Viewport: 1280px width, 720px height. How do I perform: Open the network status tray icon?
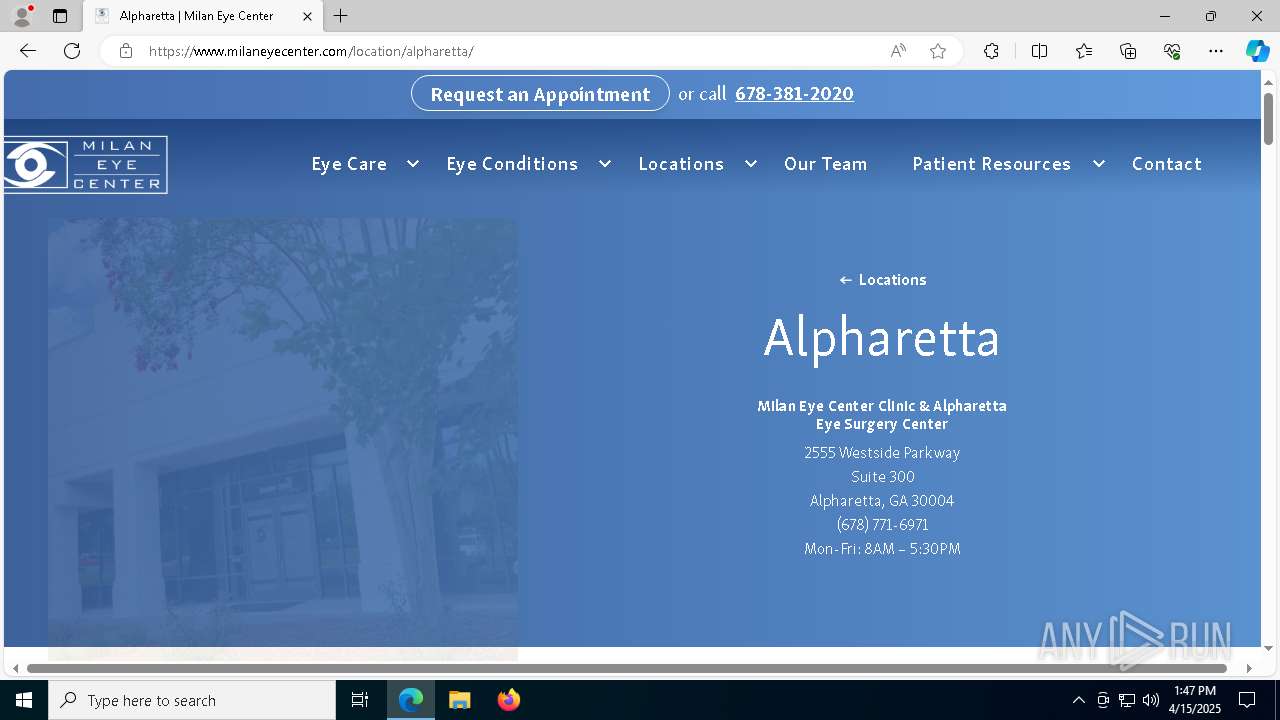point(1127,700)
